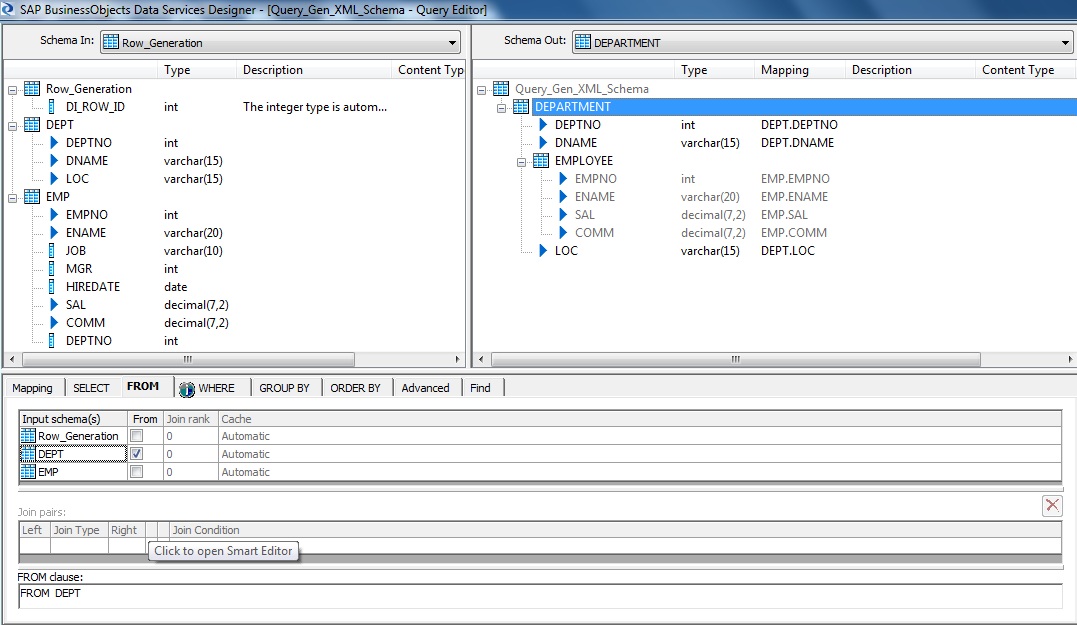The width and height of the screenshot is (1077, 625).
Task: Click the DI_ROW_ID column icon
Action: (52, 106)
